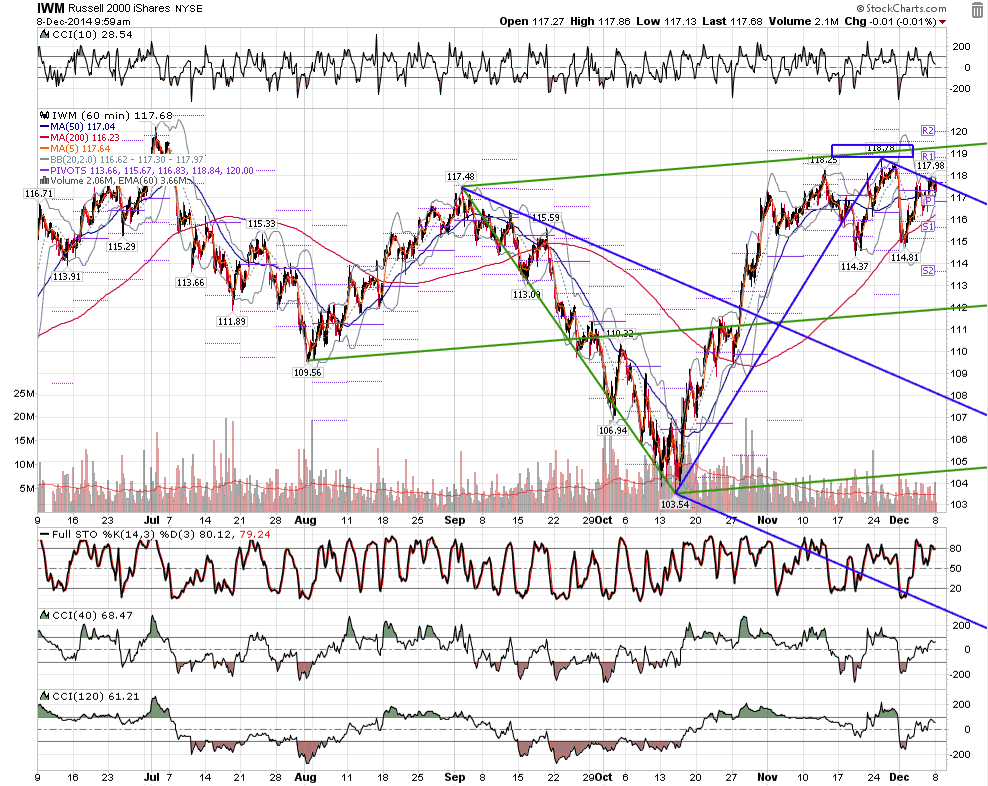Click the R2 pivot marker box
The width and height of the screenshot is (988, 786).
click(928, 130)
